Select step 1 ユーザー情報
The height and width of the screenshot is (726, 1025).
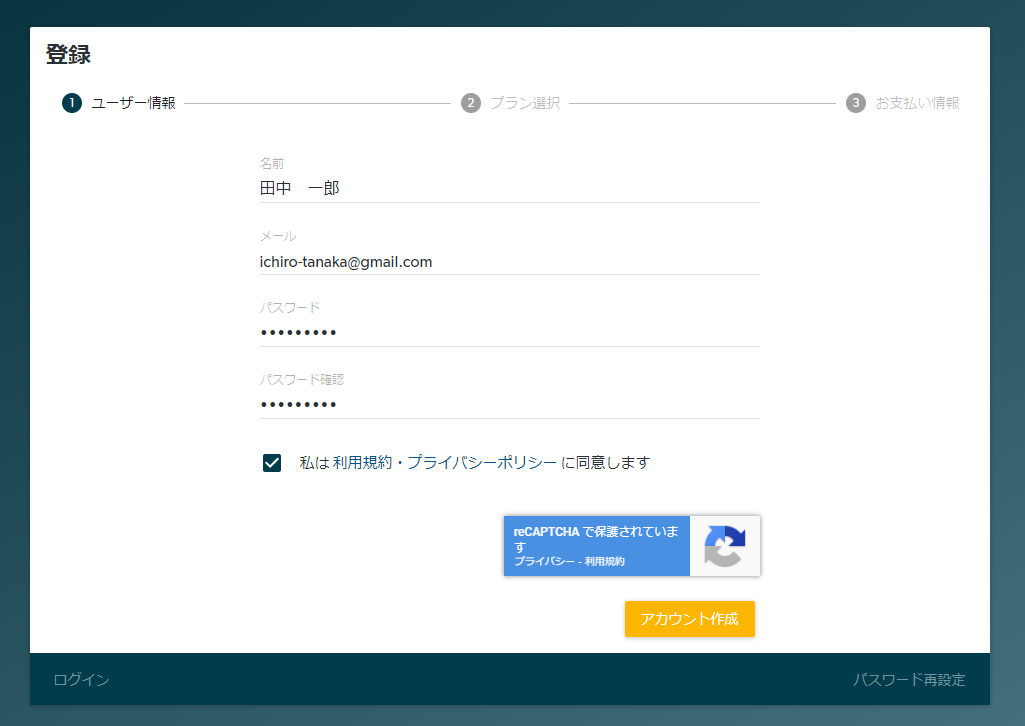119,103
